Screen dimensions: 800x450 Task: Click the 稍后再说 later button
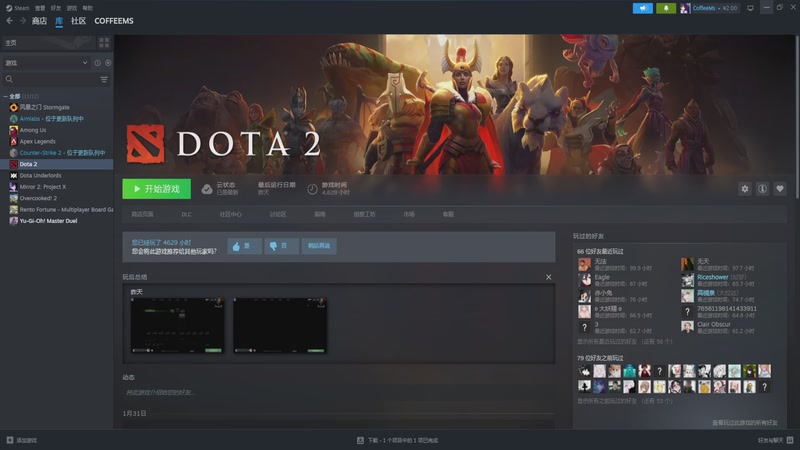319,246
